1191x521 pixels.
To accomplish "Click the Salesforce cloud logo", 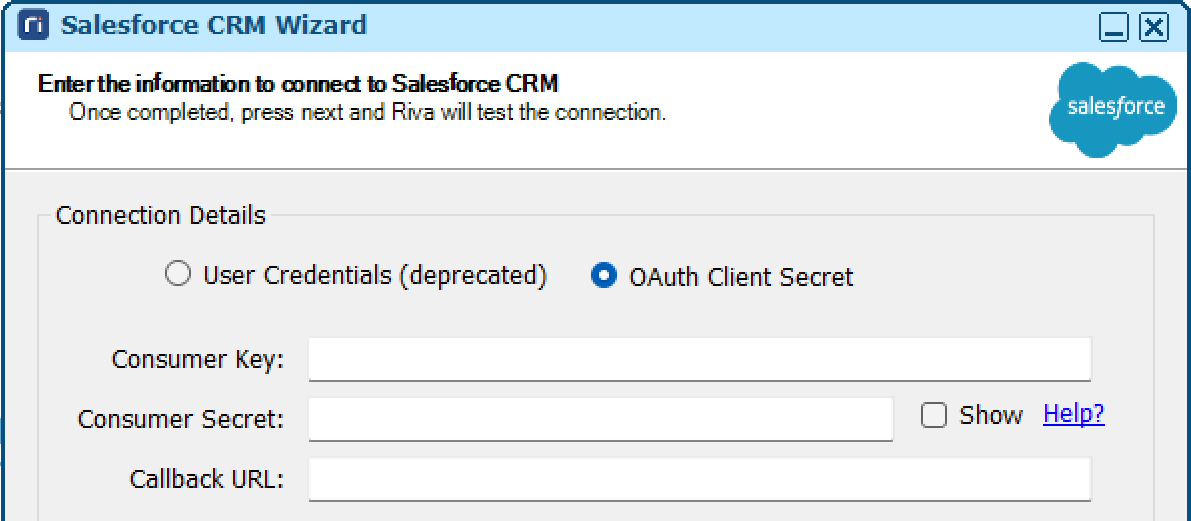I will coord(1116,108).
